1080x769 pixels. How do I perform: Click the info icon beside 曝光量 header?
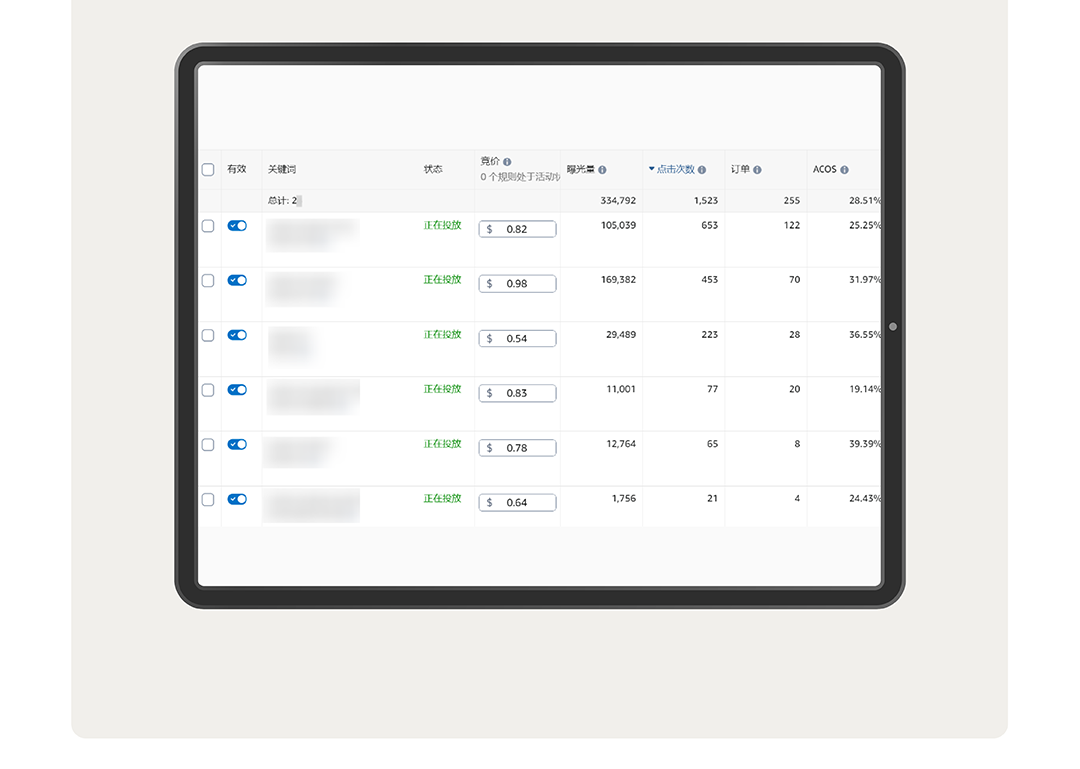(602, 170)
